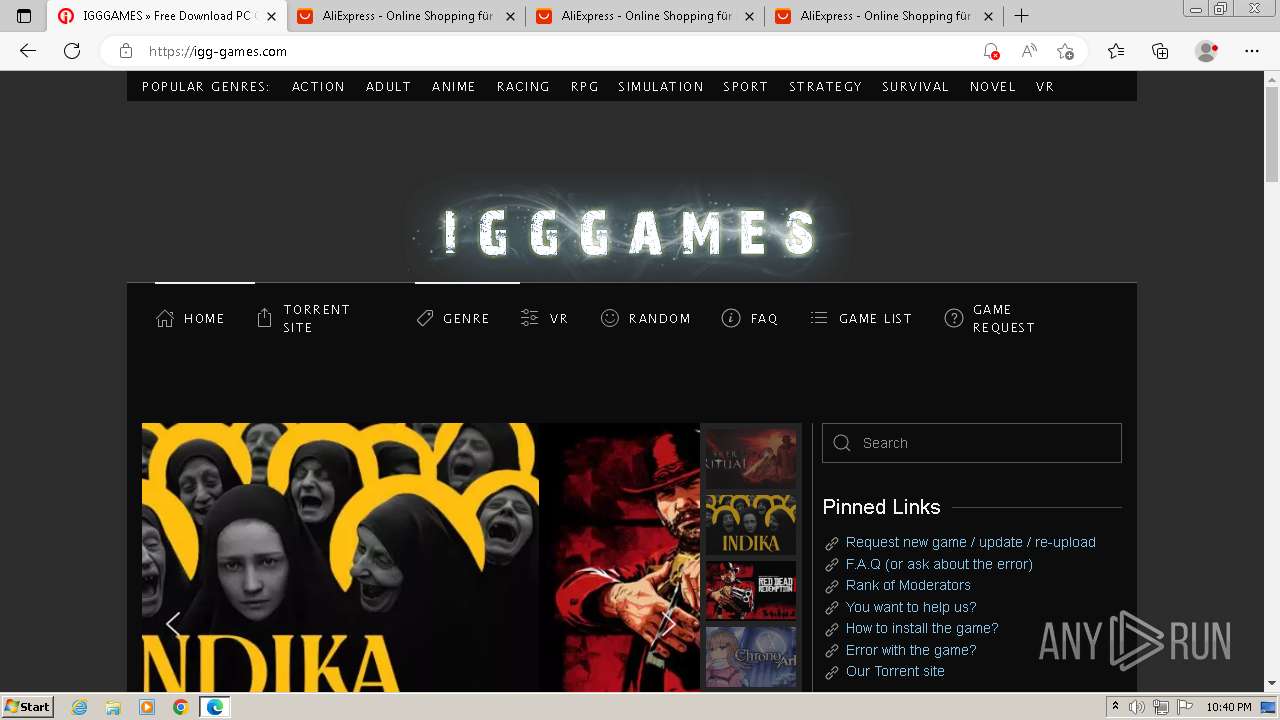The height and width of the screenshot is (720, 1280).
Task: Open You want to help us? link
Action: click(x=910, y=607)
